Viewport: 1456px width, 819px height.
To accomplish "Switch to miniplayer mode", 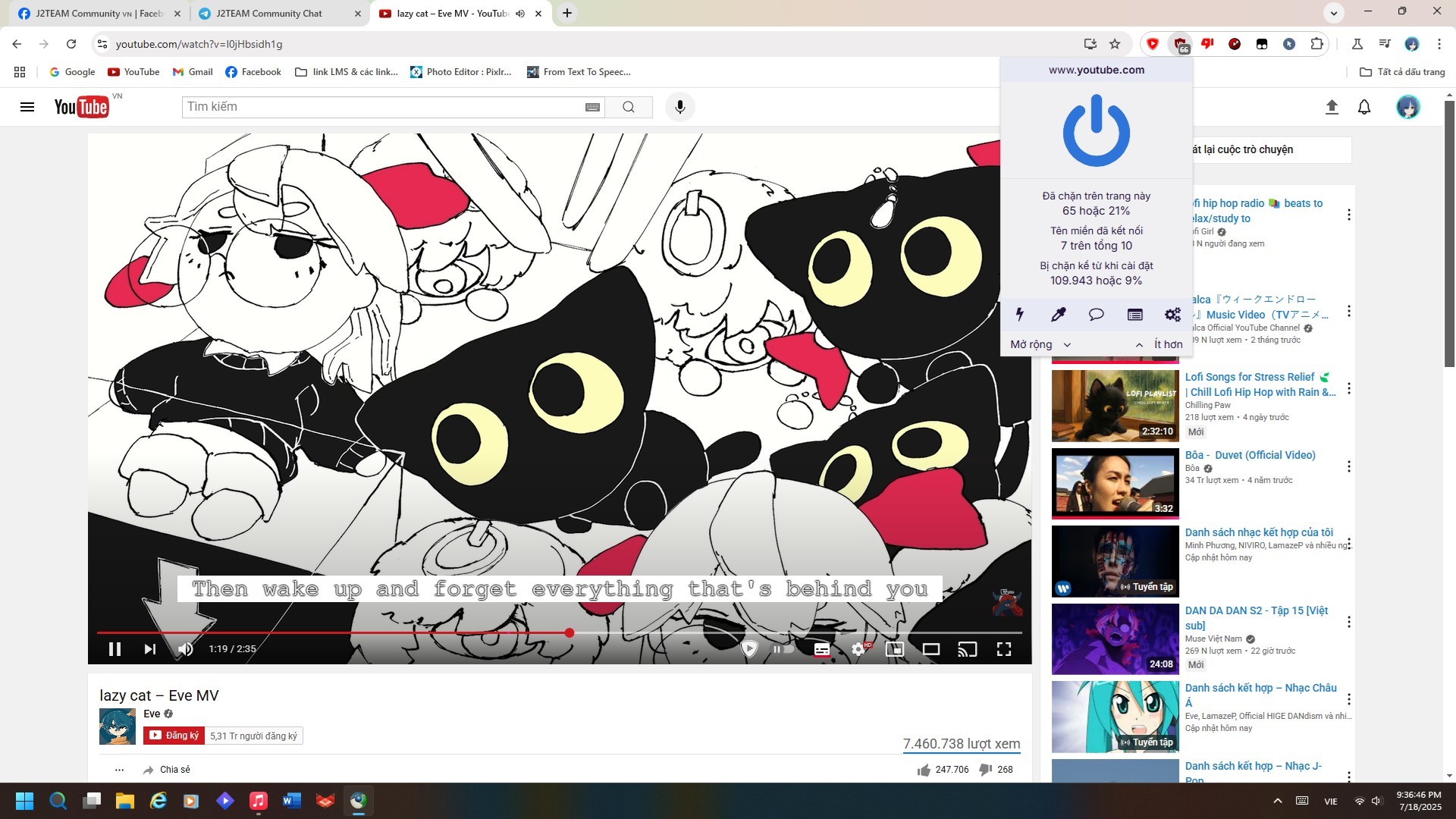I will click(895, 649).
